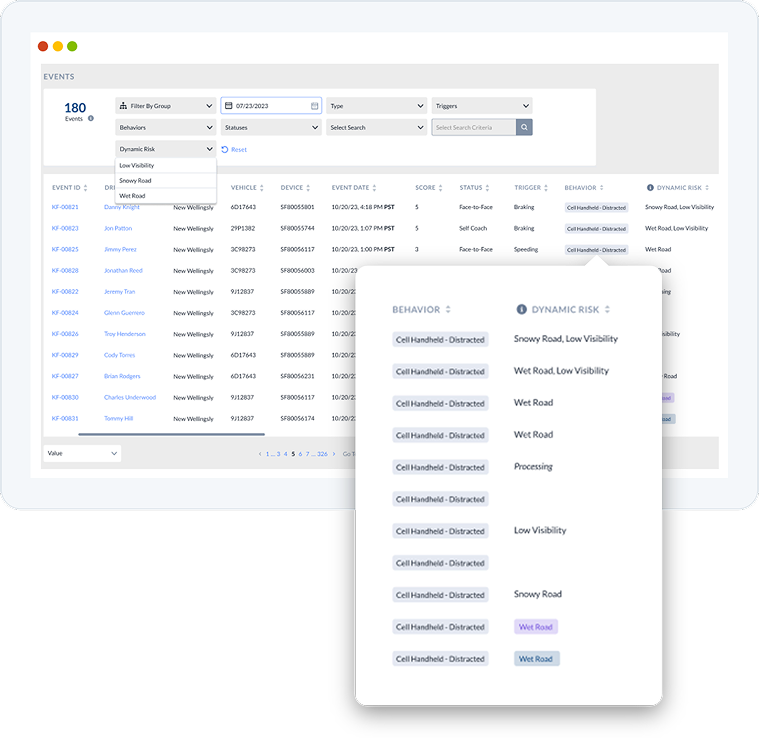This screenshot has height=739, width=759.
Task: Click Self Coach status cell
Action: point(473,228)
